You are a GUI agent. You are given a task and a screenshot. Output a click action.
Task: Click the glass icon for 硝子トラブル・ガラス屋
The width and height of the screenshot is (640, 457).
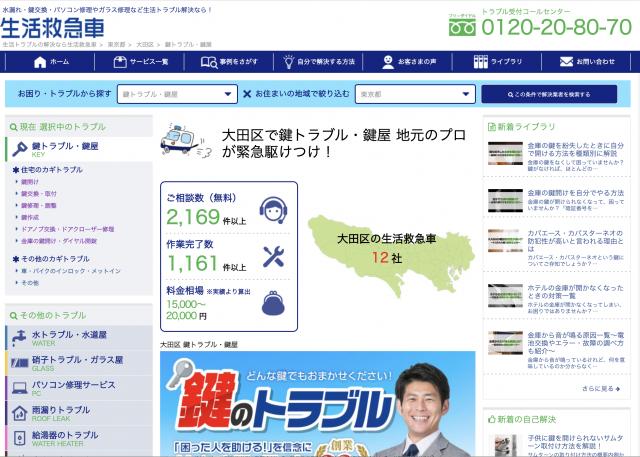click(17, 362)
